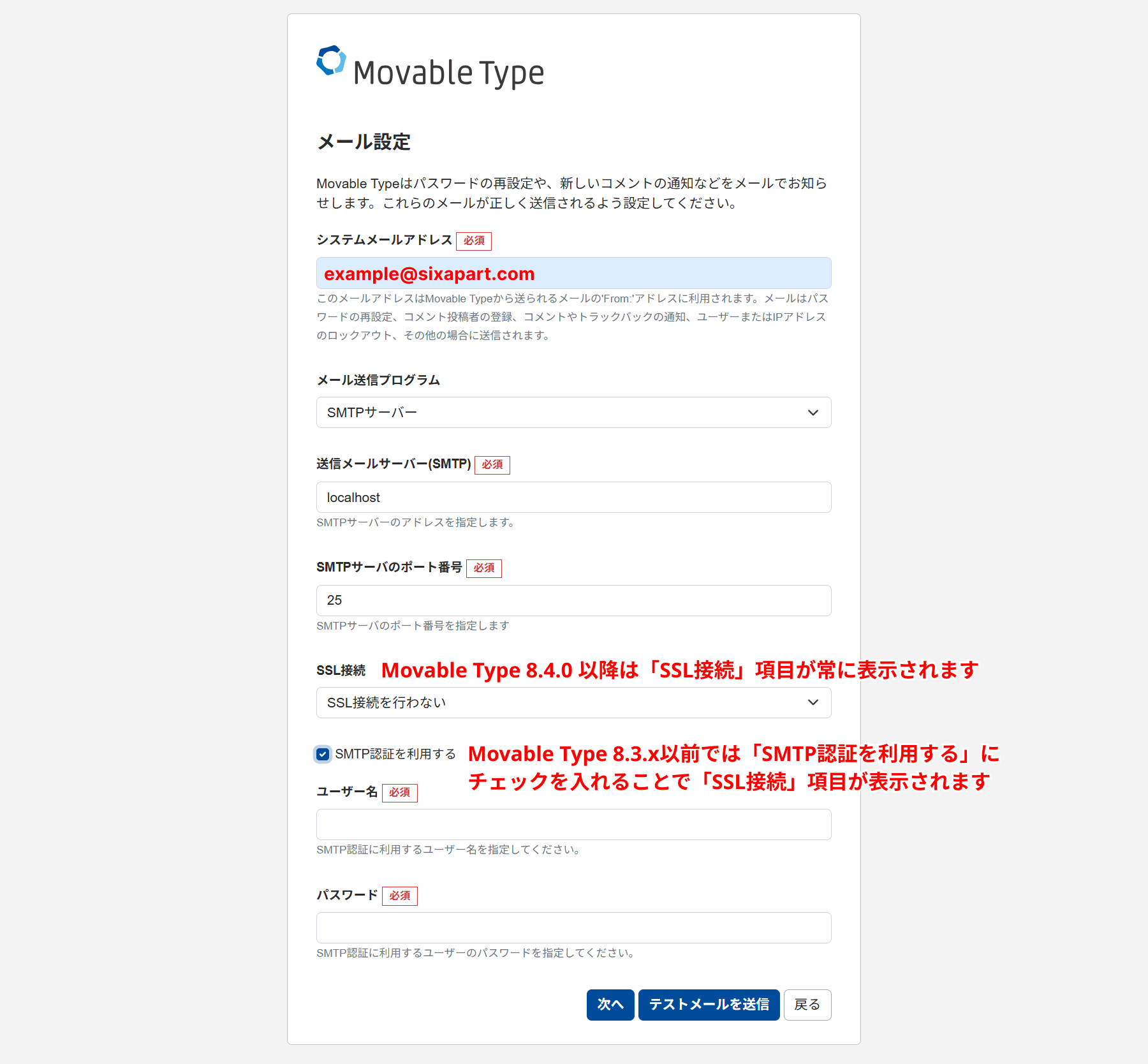Expand the SSL接続 dropdown

coord(573,703)
